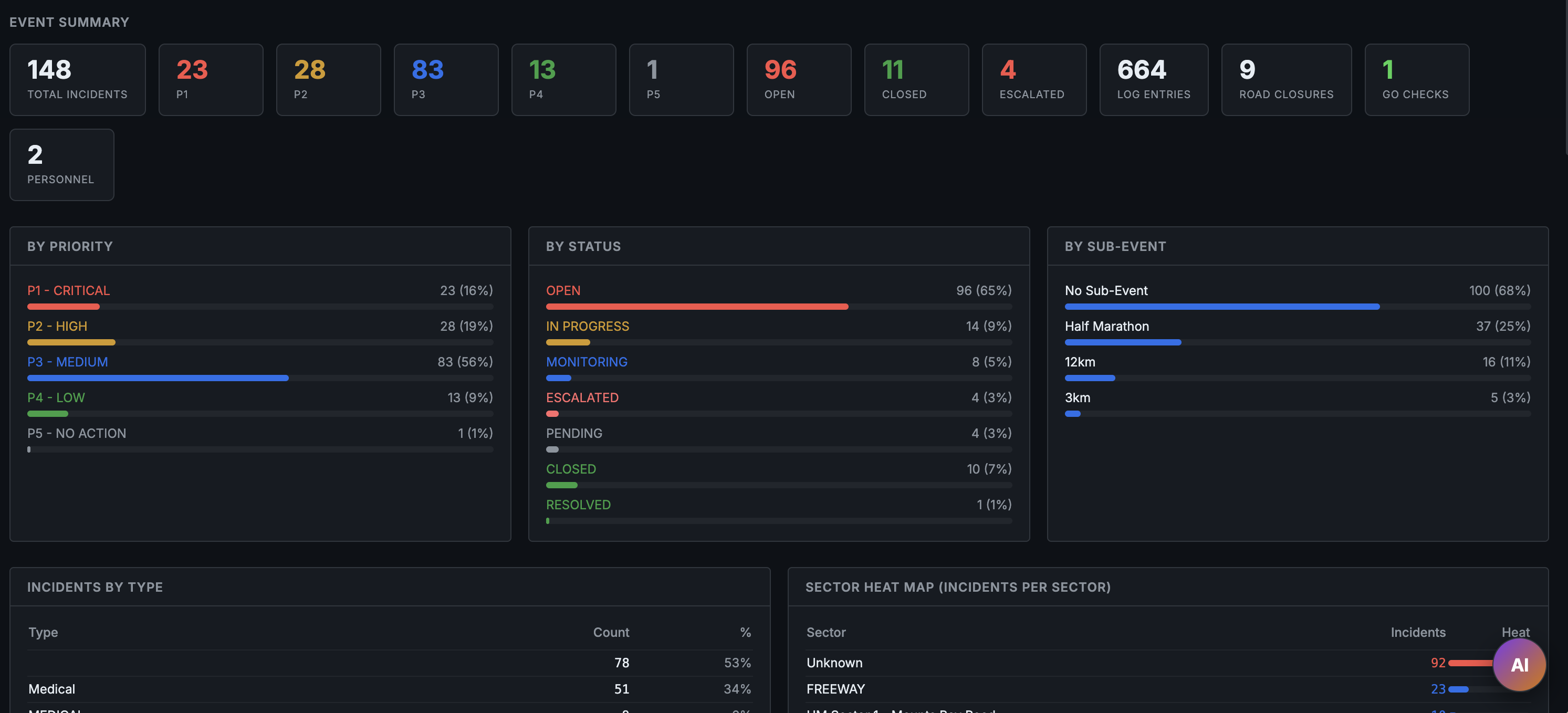
Task: Click the 100 (68%) No Sub-Event value
Action: (x=1499, y=290)
